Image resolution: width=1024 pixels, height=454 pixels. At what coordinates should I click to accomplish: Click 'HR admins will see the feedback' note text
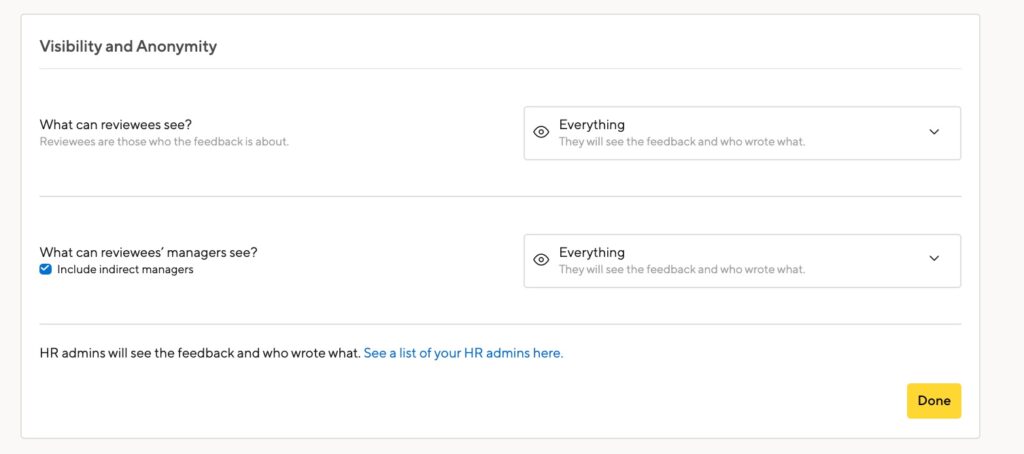pos(200,353)
